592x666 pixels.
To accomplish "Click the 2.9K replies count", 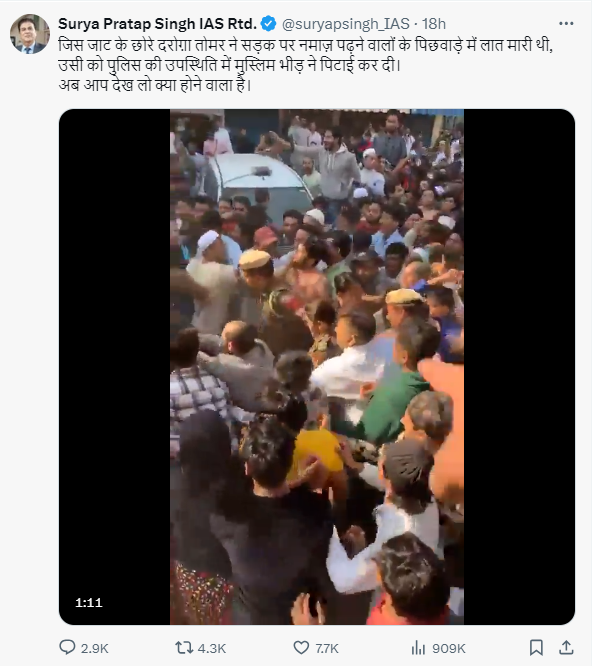I will [x=95, y=649].
